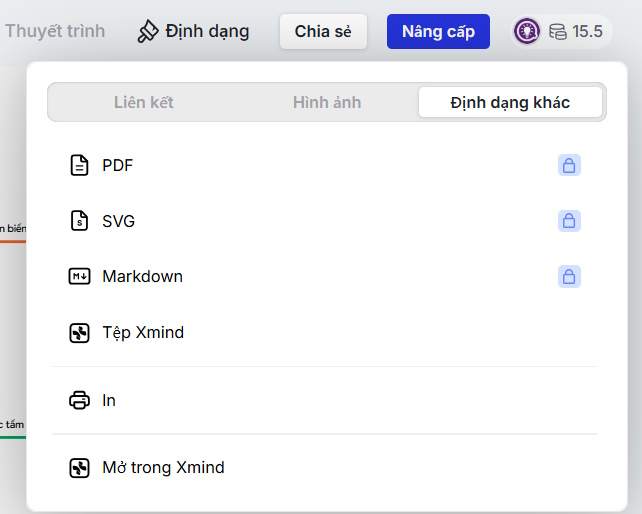Check the 15.5 credits balance
This screenshot has width=642, height=514.
coord(587,32)
